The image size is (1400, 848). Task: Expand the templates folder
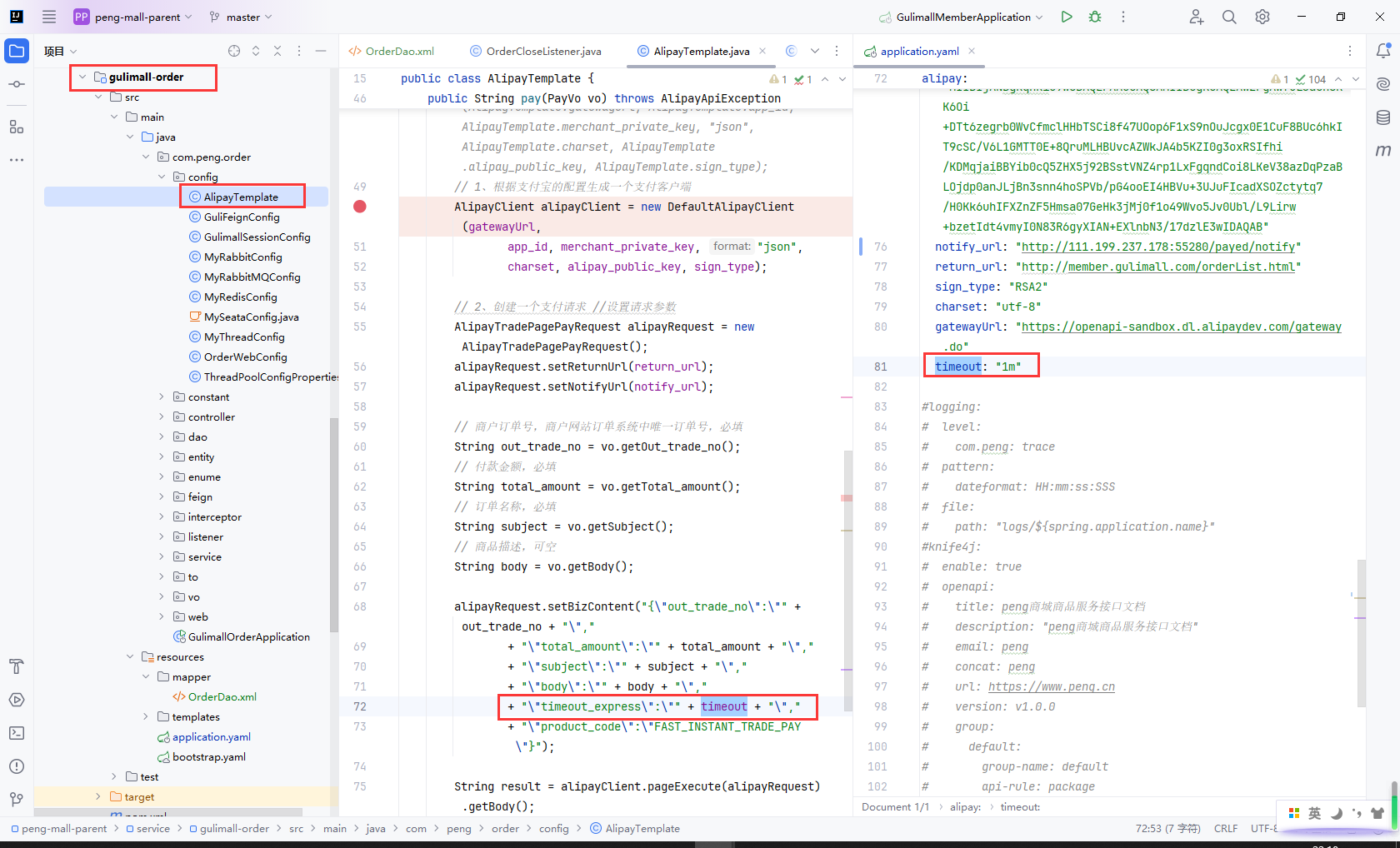146,716
